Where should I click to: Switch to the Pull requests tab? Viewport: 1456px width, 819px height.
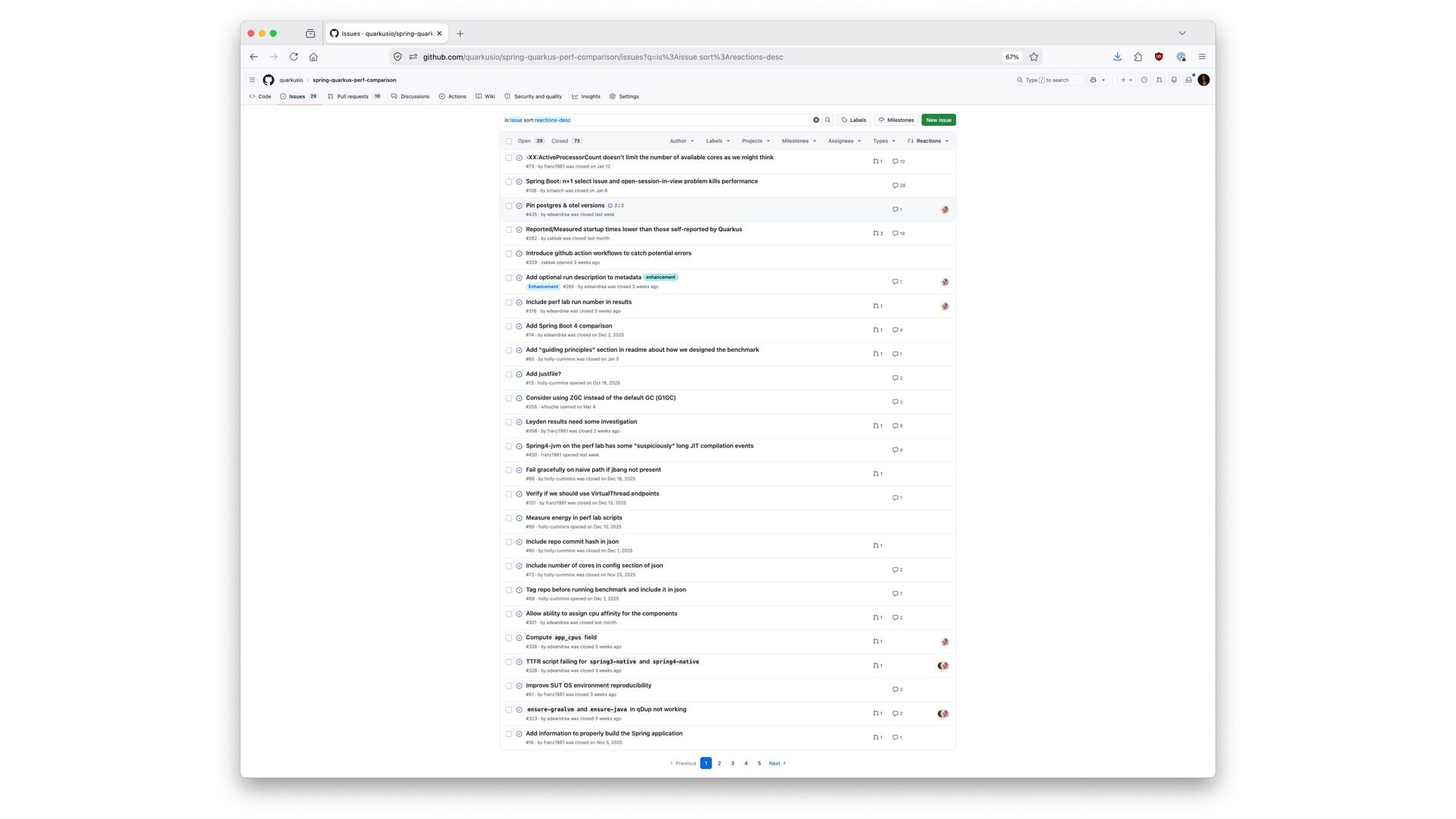pos(353,96)
